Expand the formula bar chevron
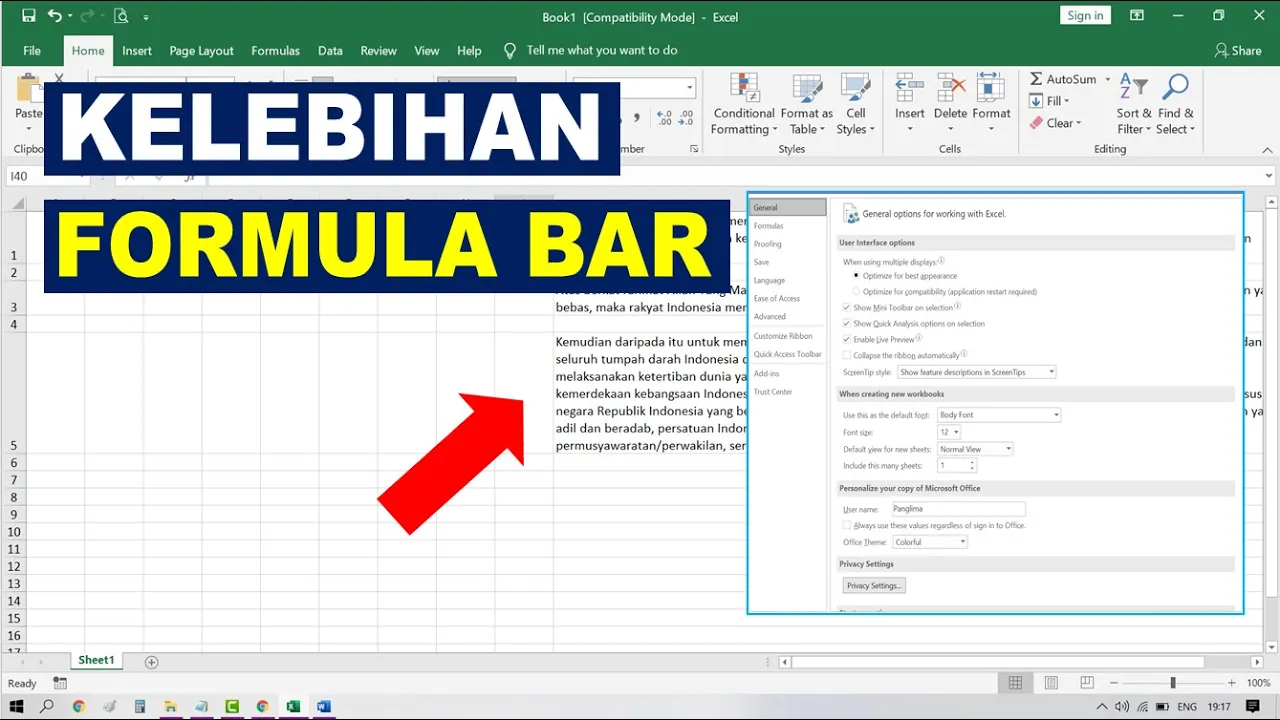Image resolution: width=1280 pixels, height=720 pixels. [x=1269, y=176]
